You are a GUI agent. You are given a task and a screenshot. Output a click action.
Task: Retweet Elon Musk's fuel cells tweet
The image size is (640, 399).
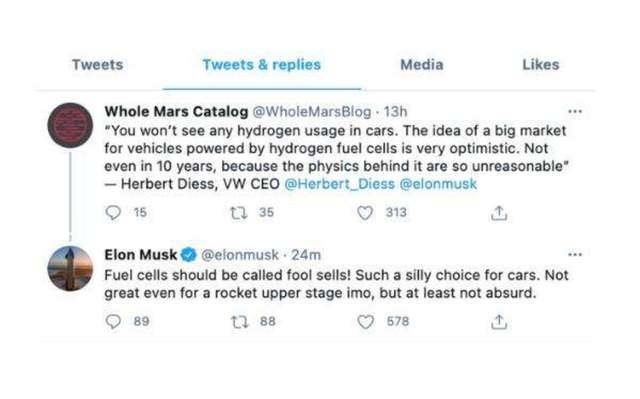click(240, 322)
